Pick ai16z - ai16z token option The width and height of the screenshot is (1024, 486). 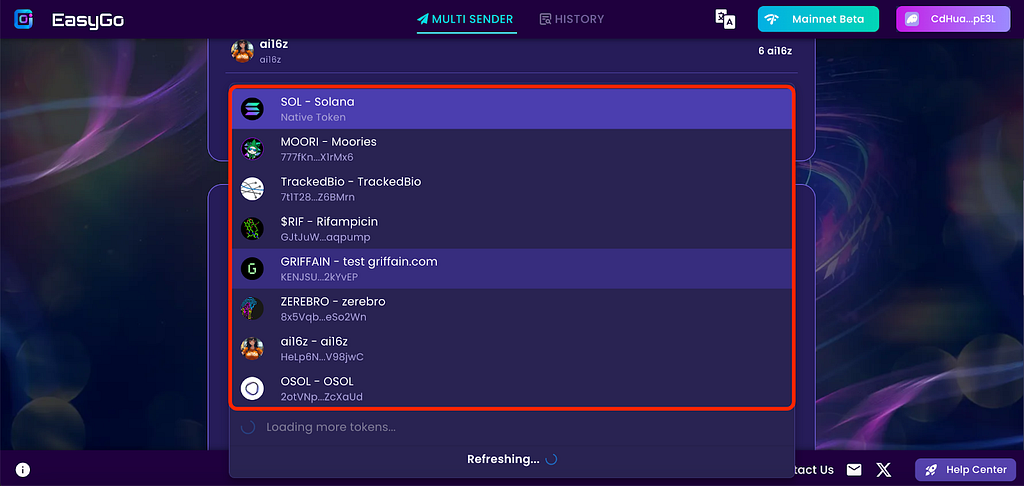click(x=511, y=348)
